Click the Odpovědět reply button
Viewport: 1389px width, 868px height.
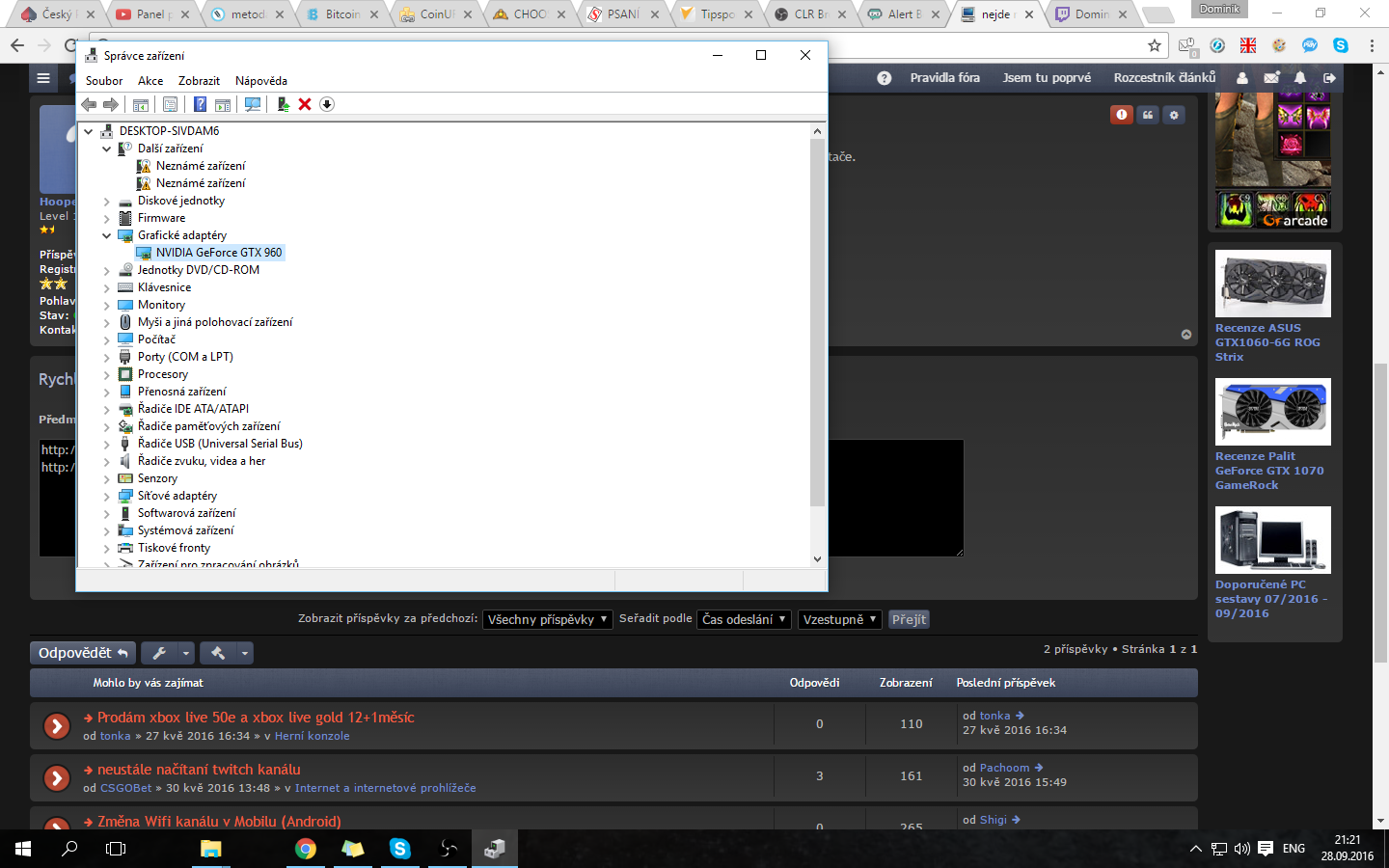click(83, 653)
